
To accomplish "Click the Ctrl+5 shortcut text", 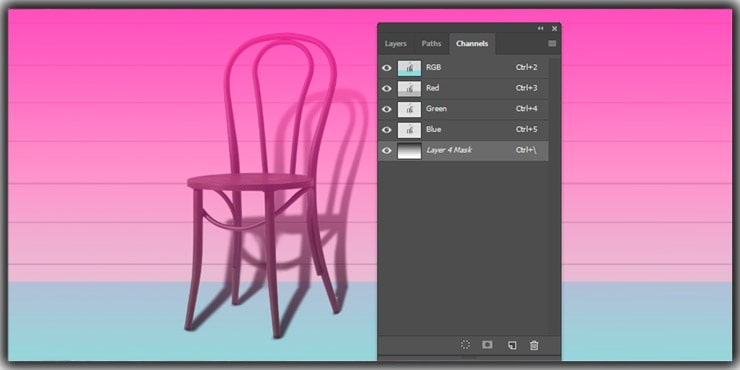I will 527,130.
